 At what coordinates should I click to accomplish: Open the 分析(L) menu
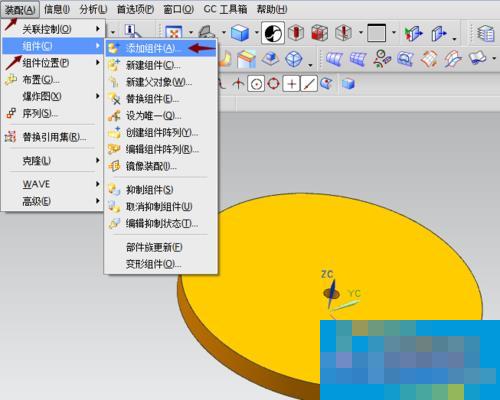93,9
